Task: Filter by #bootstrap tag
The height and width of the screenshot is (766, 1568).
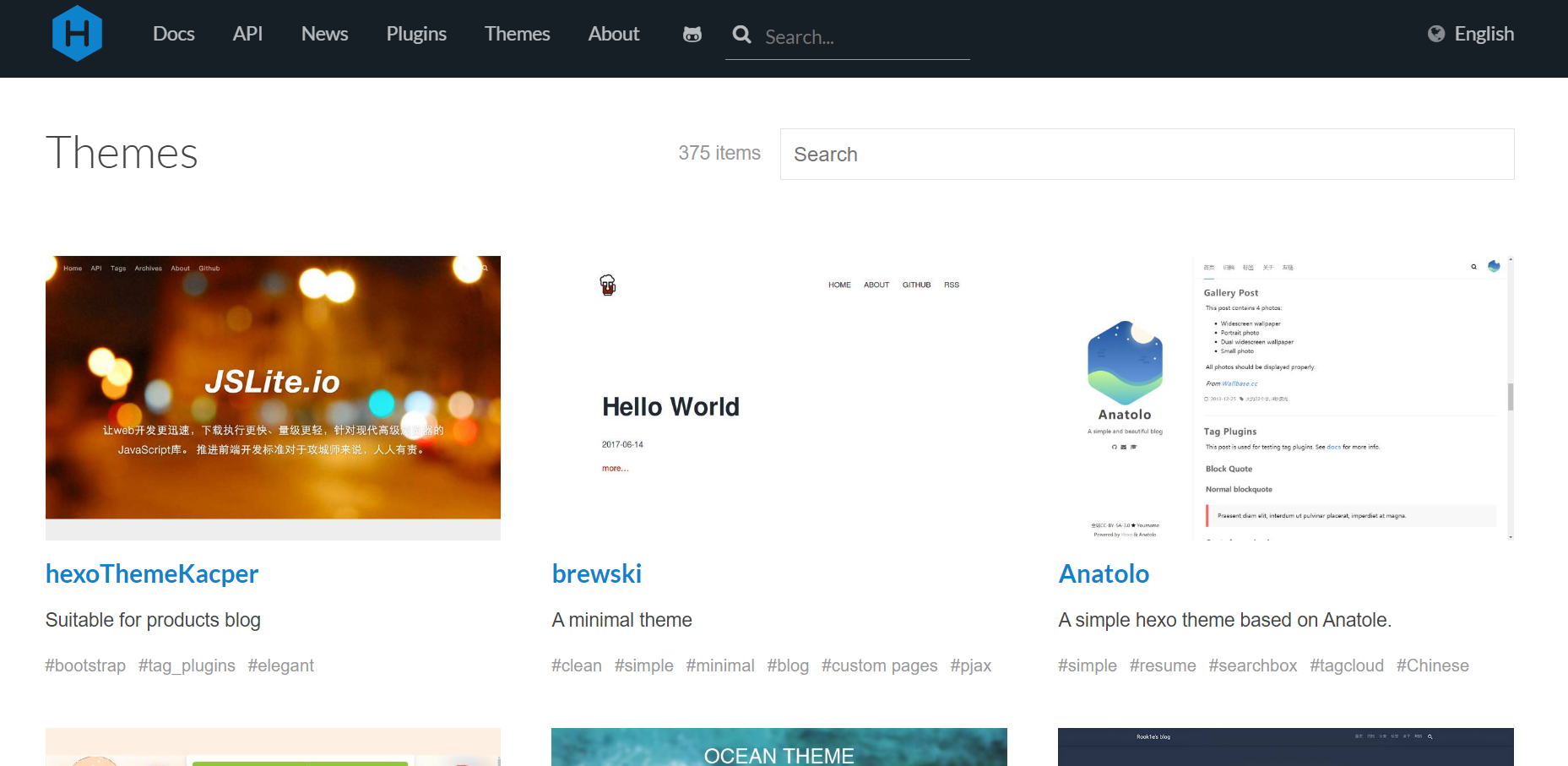Action: click(x=85, y=665)
